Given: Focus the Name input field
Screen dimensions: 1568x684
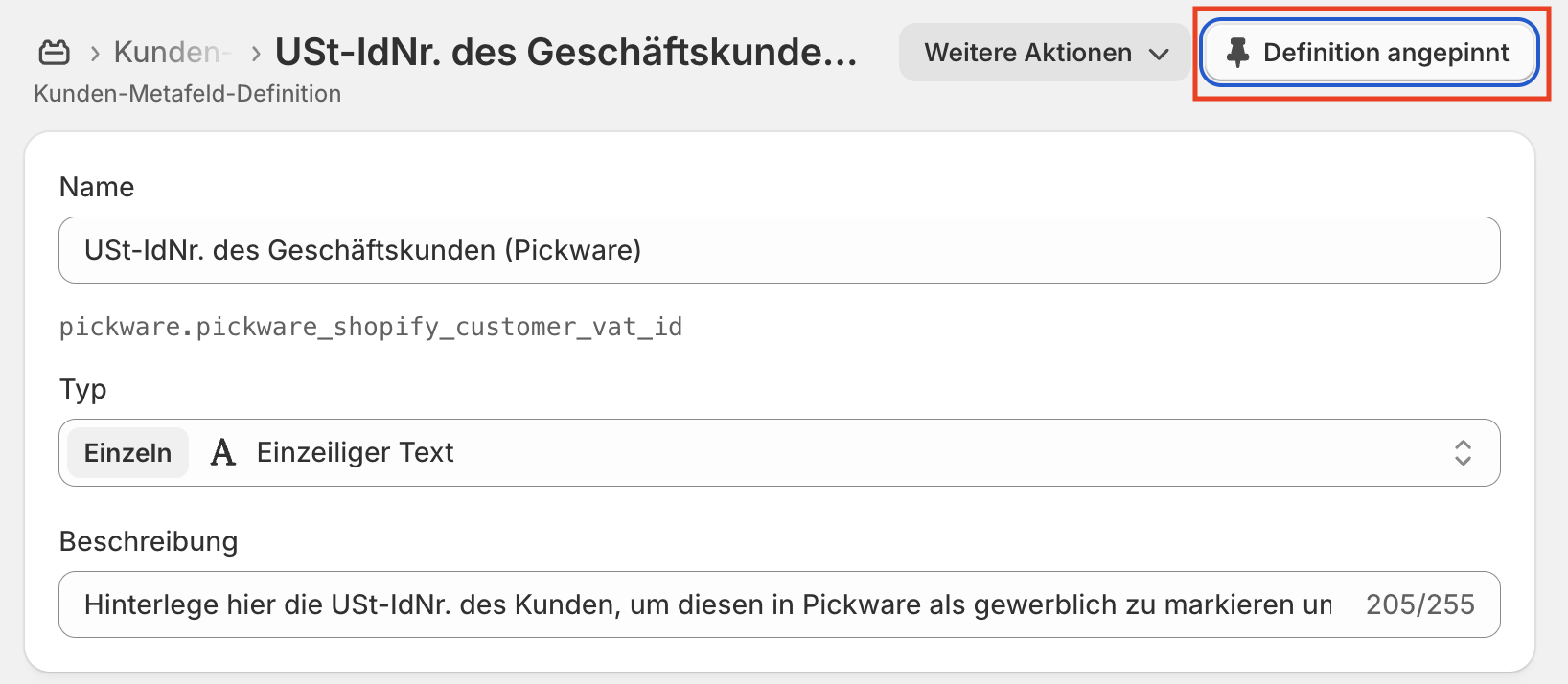Looking at the screenshot, I should click(x=778, y=250).
